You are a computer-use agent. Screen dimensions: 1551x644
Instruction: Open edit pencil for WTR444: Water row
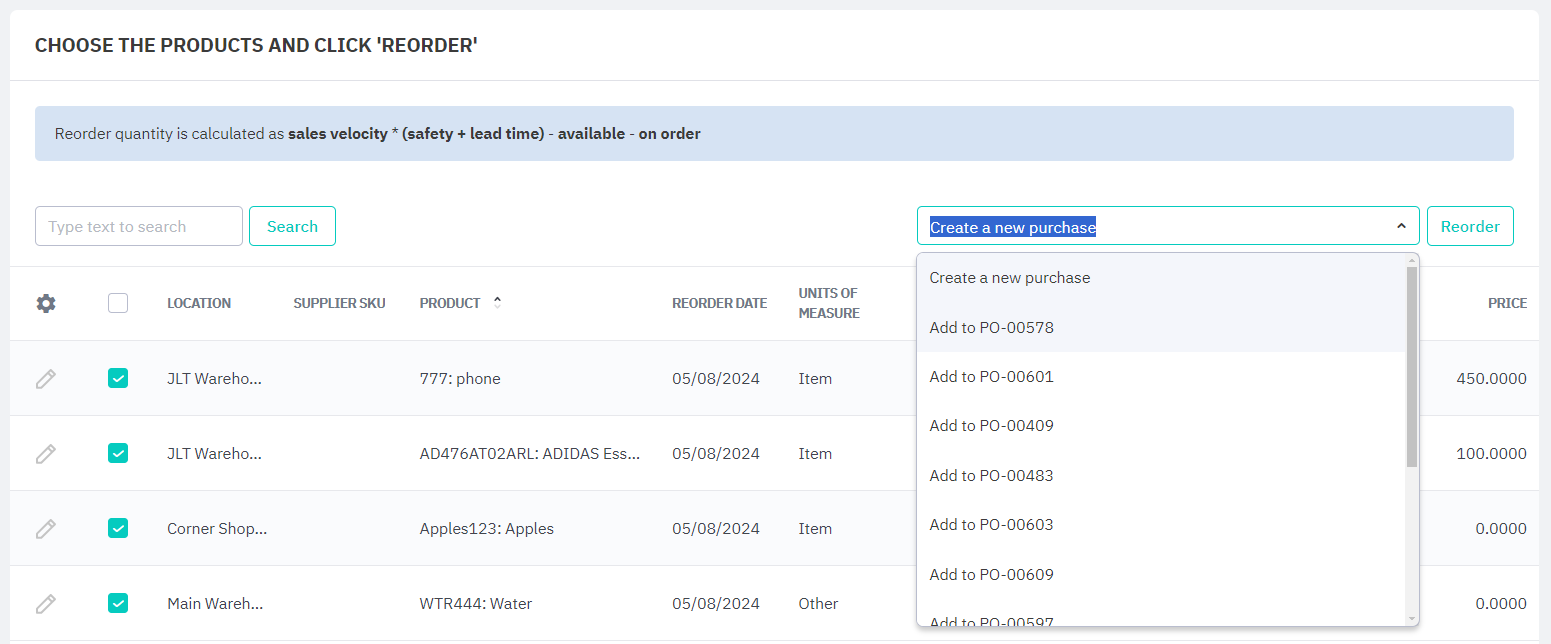pyautogui.click(x=46, y=604)
